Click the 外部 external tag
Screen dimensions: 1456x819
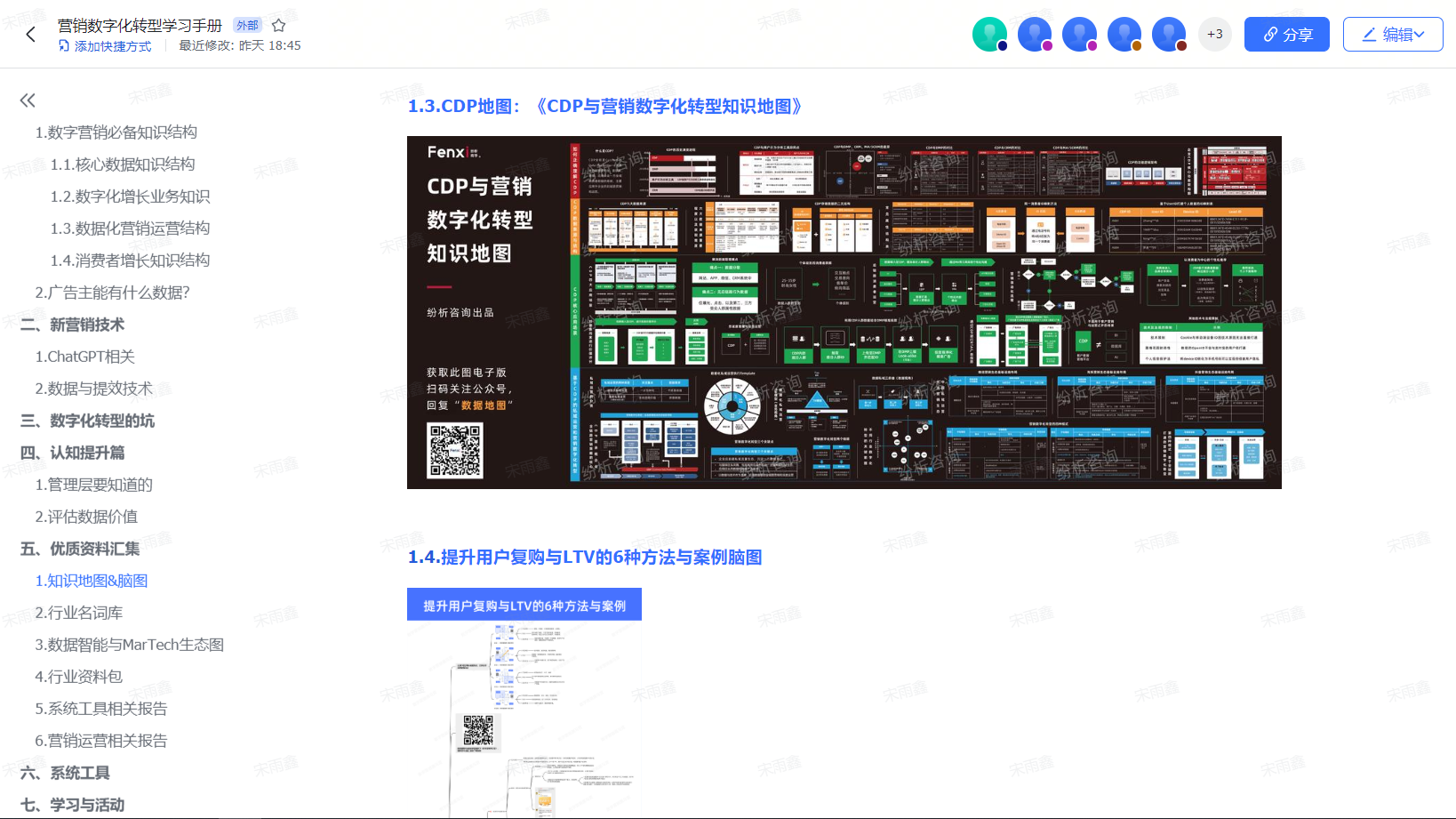(247, 26)
